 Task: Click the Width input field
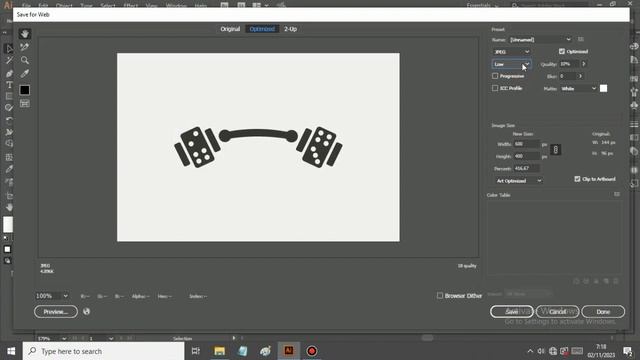click(x=527, y=144)
